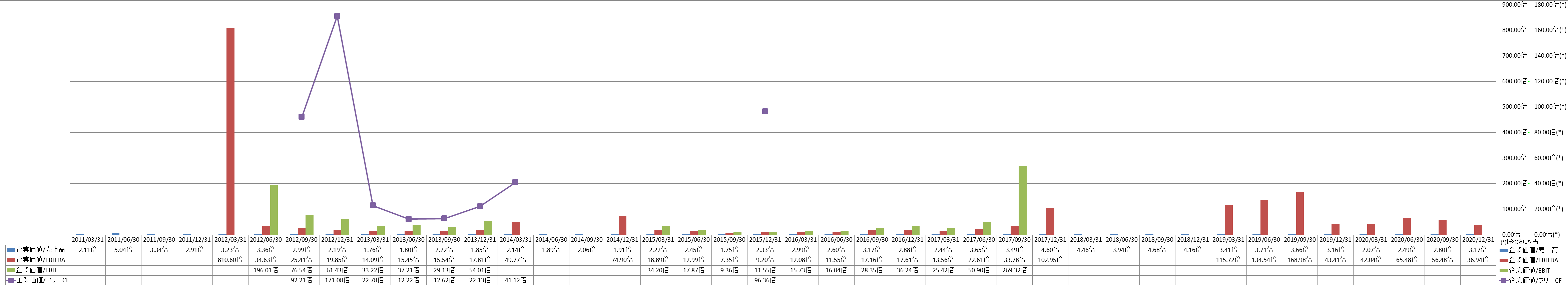Click the 196.01倍 EBIT cell
This screenshot has height=286, width=1568.
pos(266,270)
